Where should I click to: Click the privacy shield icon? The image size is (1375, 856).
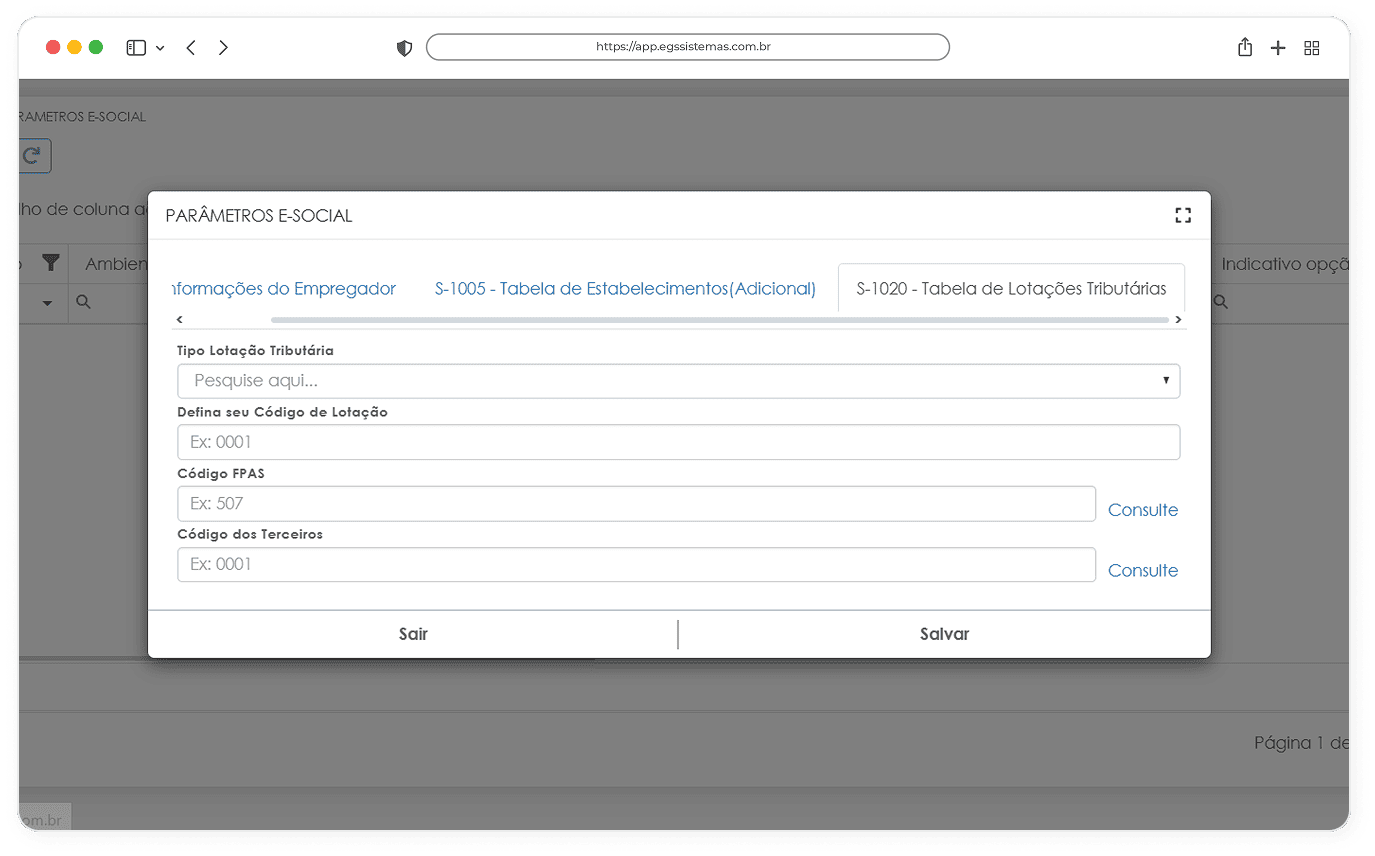[x=404, y=48]
